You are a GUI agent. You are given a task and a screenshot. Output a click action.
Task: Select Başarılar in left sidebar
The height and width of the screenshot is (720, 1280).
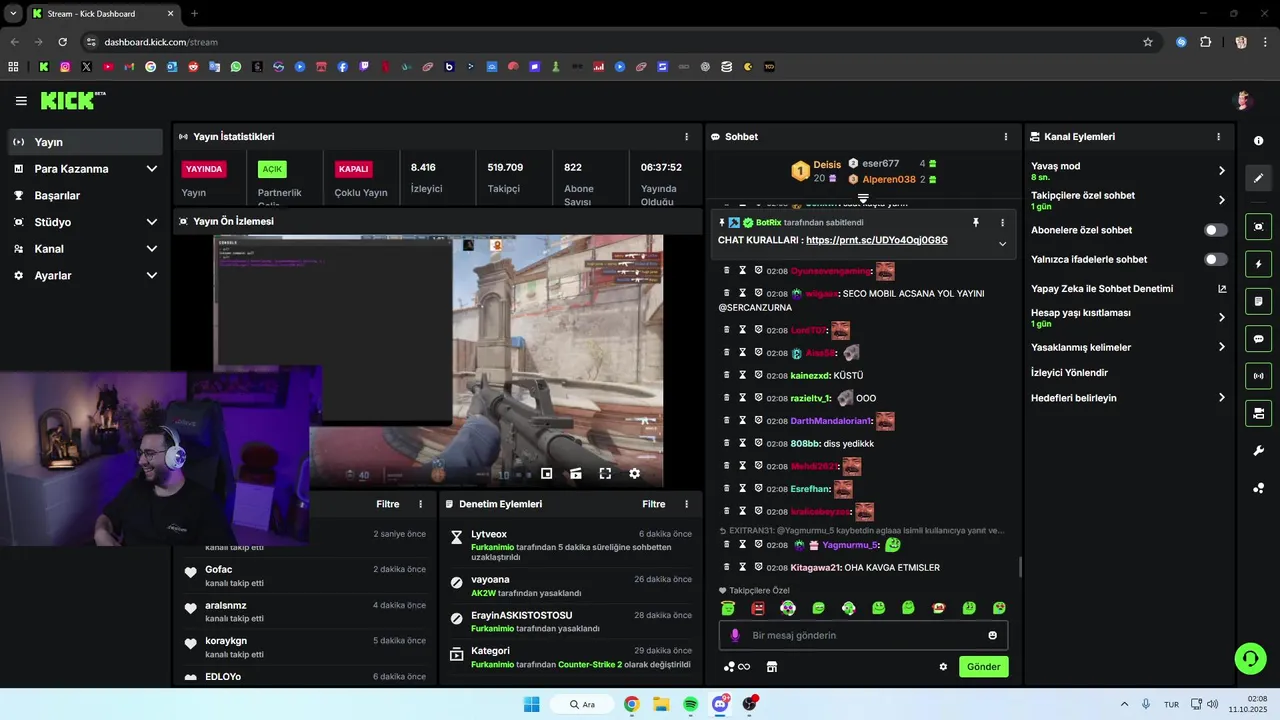pyautogui.click(x=85, y=196)
